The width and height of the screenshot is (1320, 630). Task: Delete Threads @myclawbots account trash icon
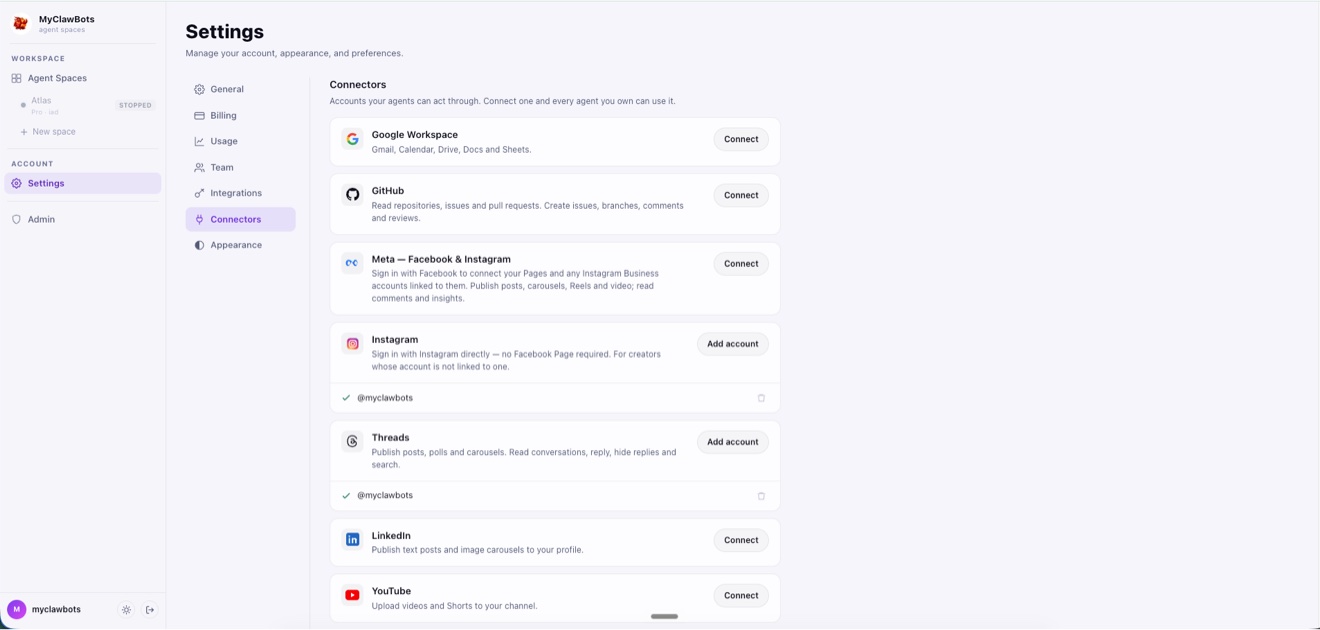(x=761, y=496)
